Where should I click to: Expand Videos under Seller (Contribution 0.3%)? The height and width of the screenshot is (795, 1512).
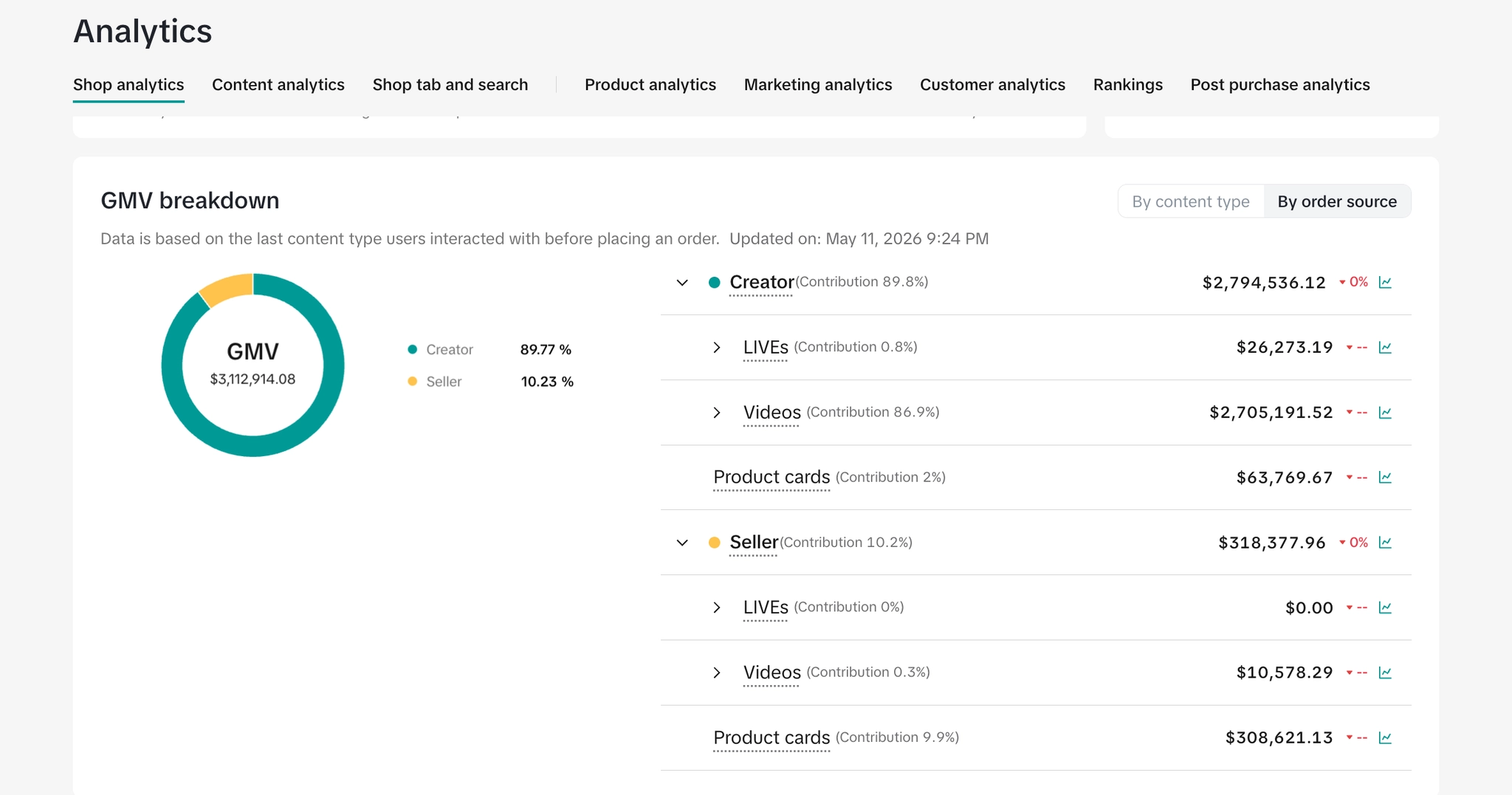716,672
